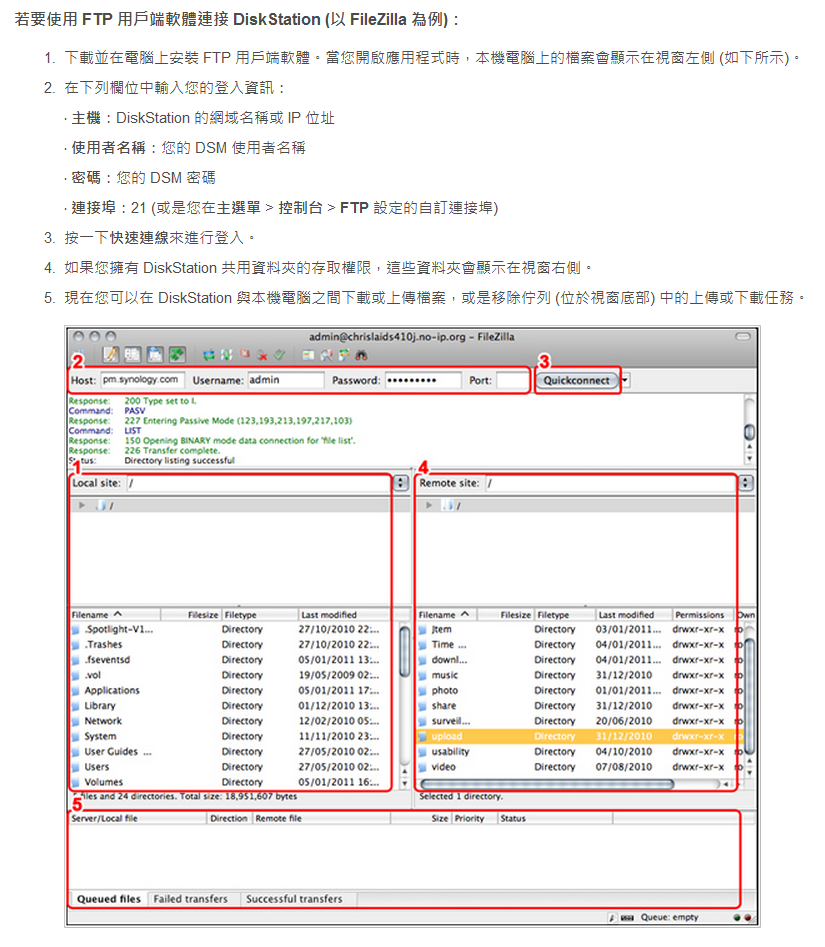Toggle the message log display icon
The image size is (825, 947).
pyautogui.click(x=111, y=355)
